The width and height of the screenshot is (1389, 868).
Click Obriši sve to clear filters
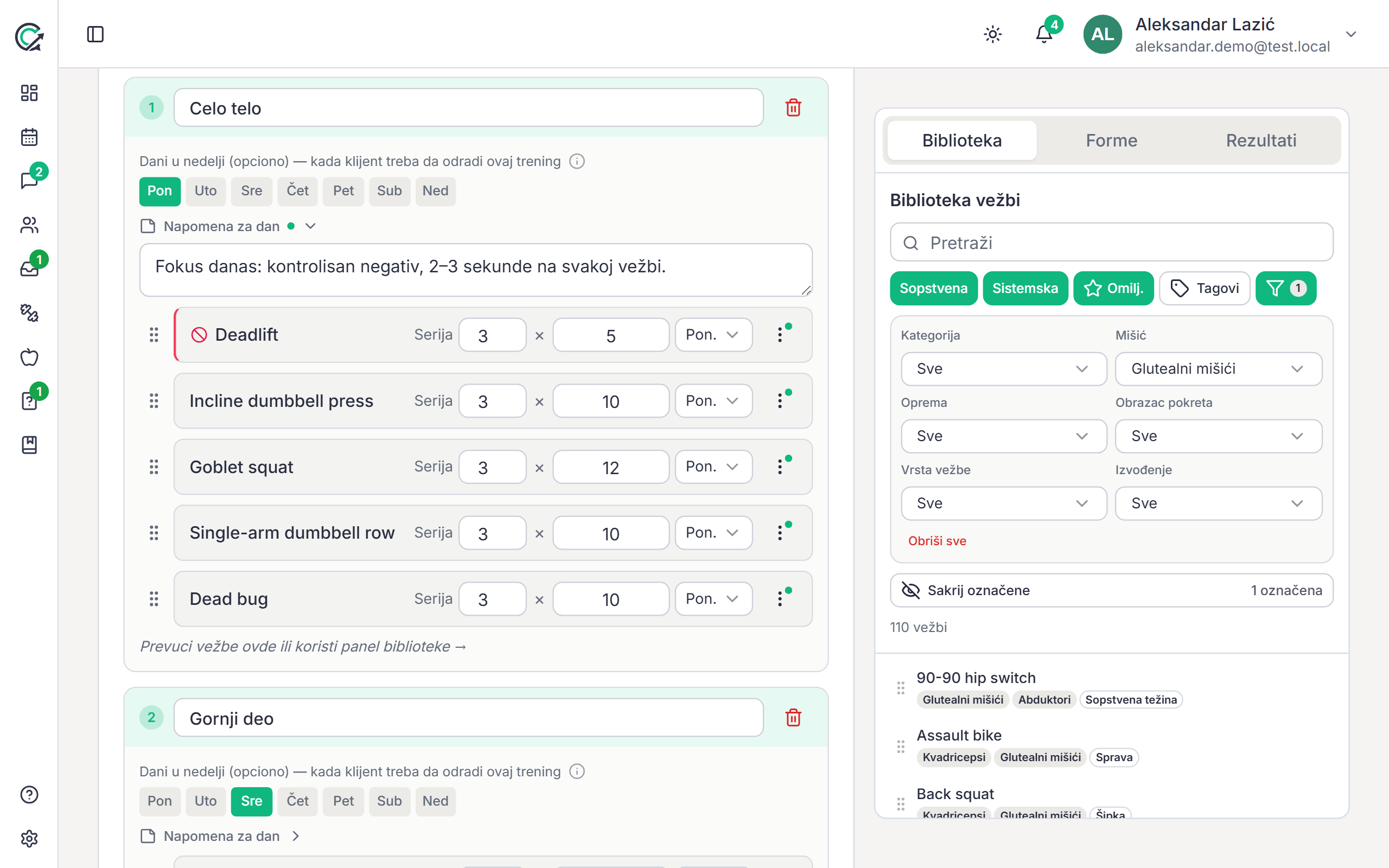(x=936, y=541)
